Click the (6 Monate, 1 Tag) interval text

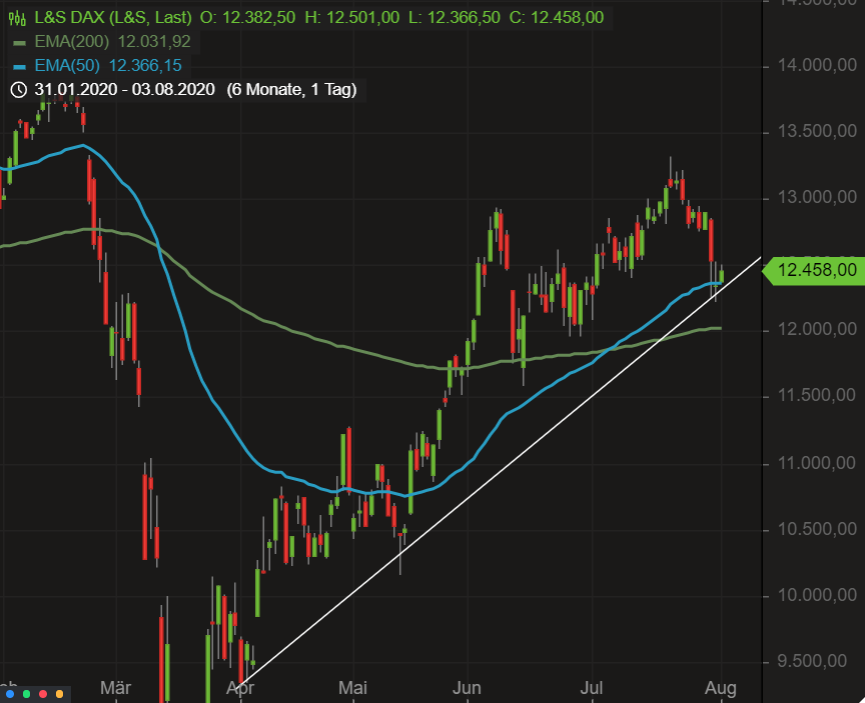click(x=292, y=89)
